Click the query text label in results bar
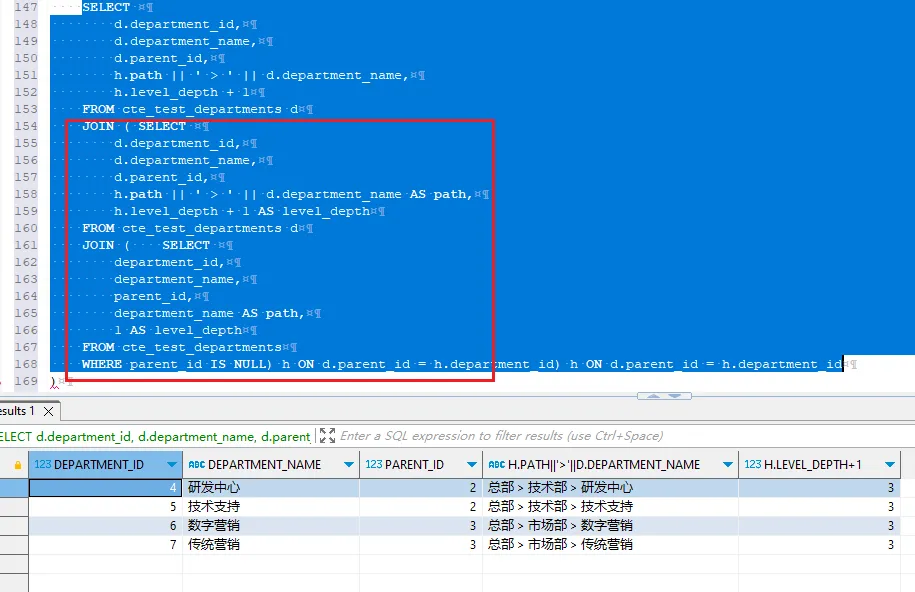This screenshot has width=915, height=592. [155, 436]
